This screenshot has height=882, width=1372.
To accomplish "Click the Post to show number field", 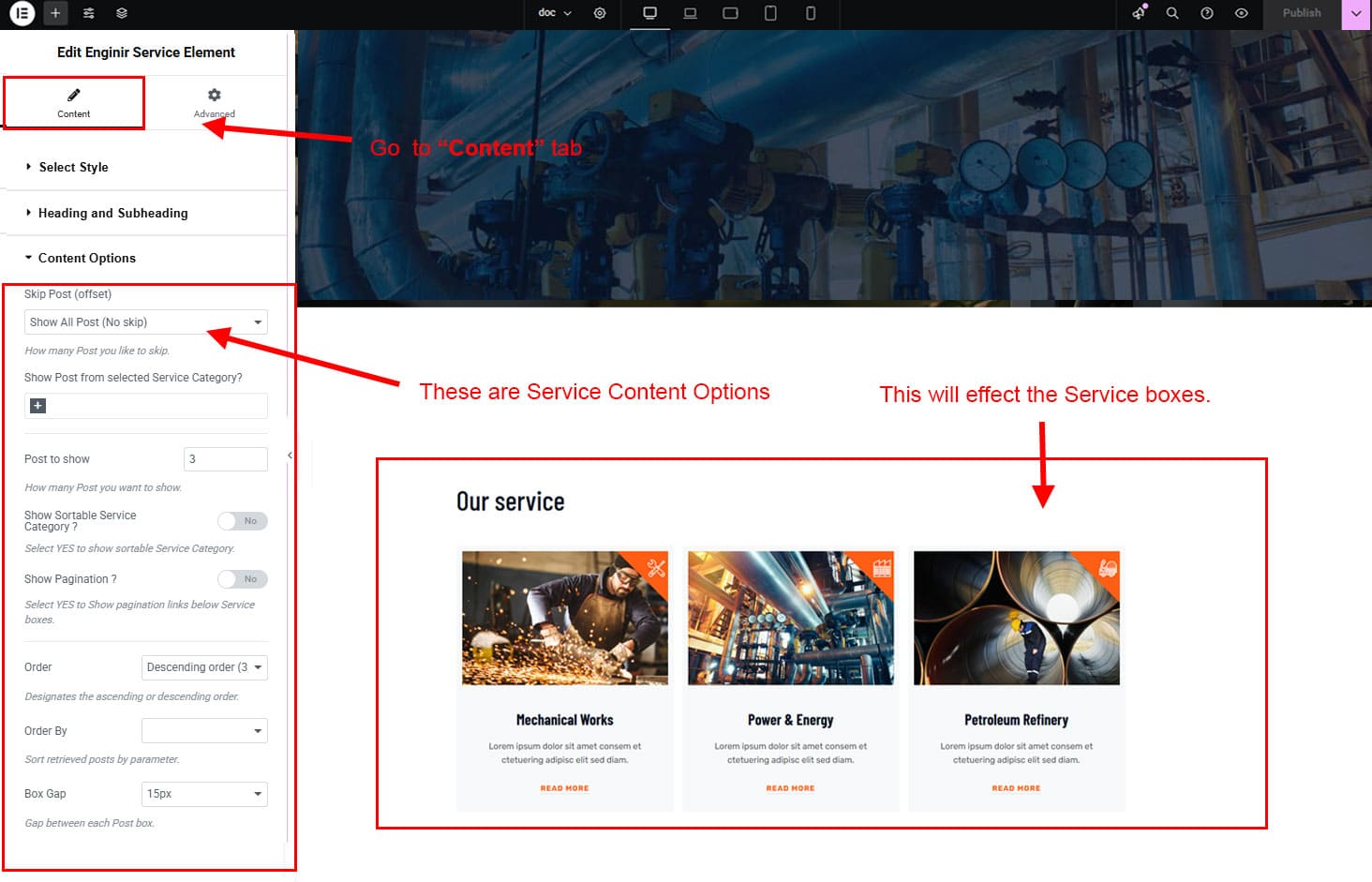I will 226,459.
